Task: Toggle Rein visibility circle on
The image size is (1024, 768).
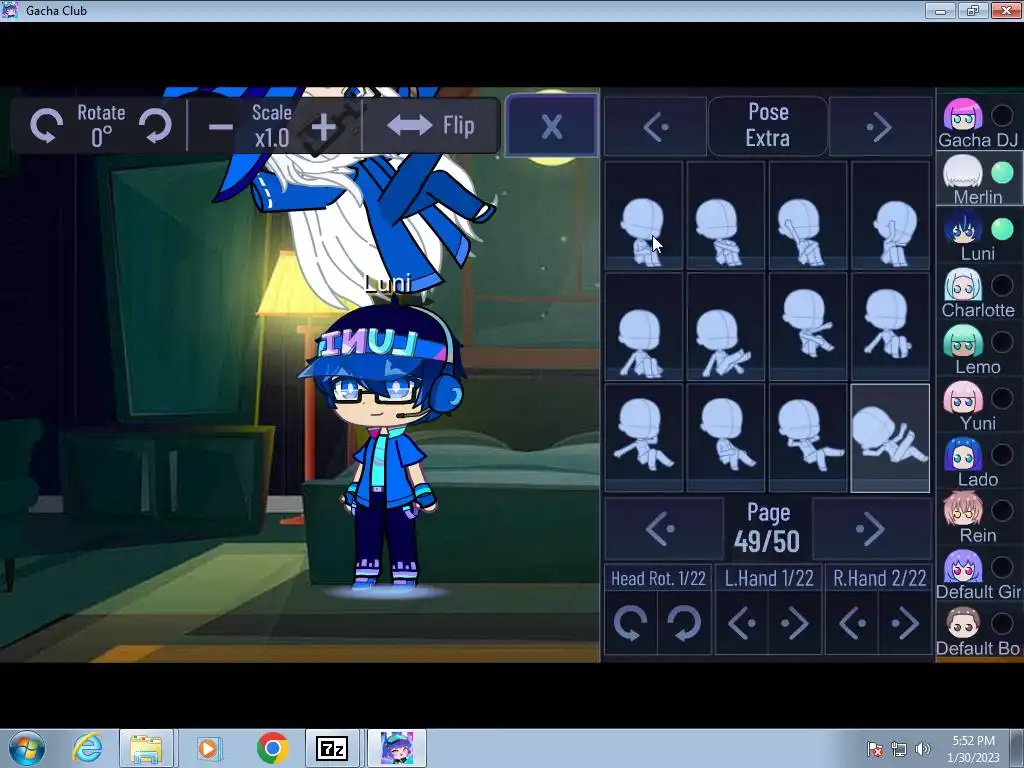Action: point(1002,511)
